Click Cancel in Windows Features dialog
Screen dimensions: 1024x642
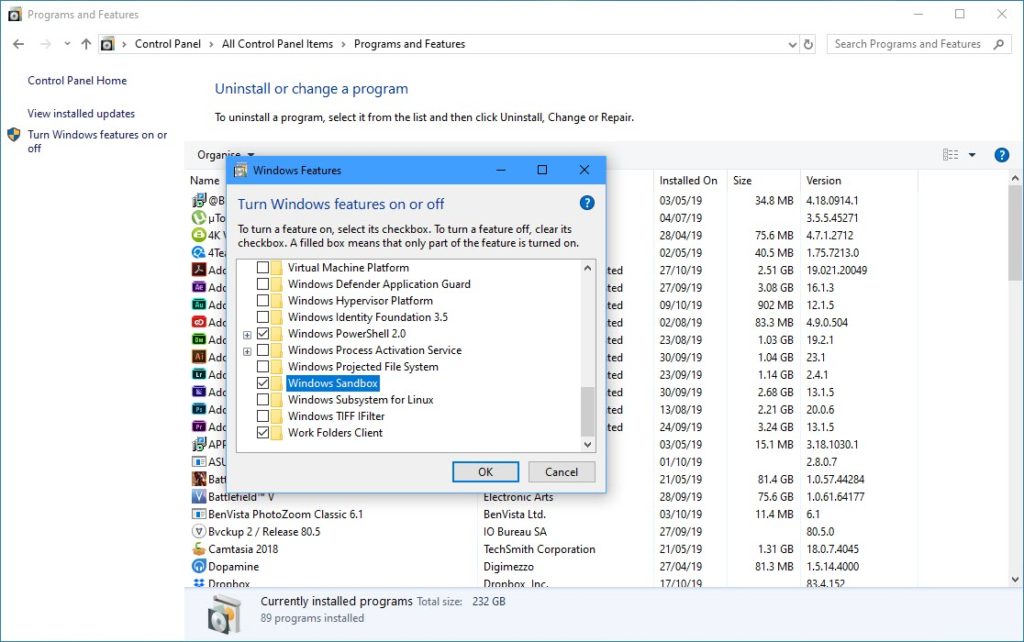561,472
